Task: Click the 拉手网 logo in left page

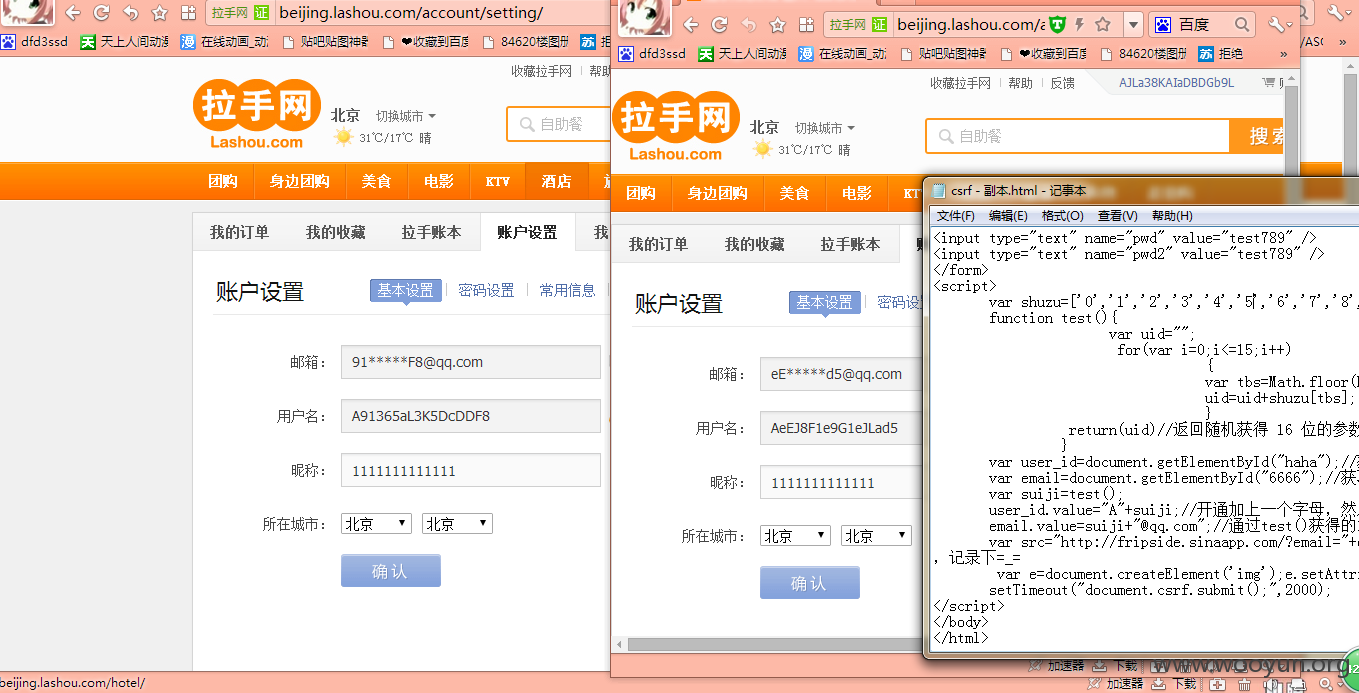Action: [x=256, y=113]
